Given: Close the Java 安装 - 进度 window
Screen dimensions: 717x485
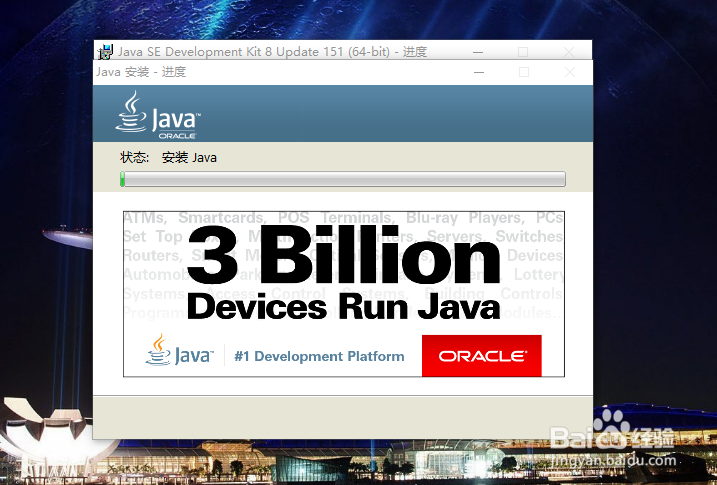Looking at the screenshot, I should [570, 72].
